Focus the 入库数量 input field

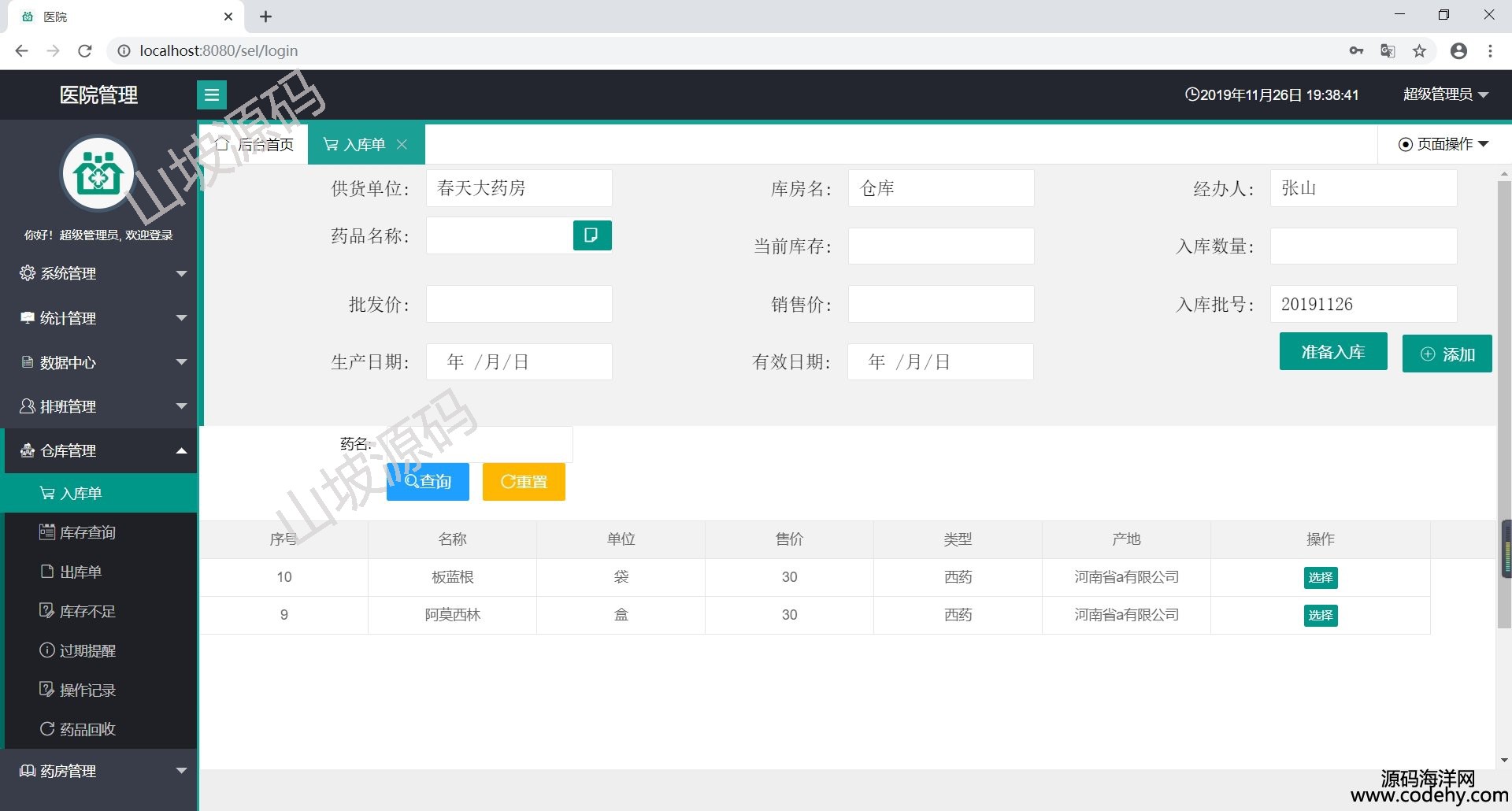[1363, 246]
